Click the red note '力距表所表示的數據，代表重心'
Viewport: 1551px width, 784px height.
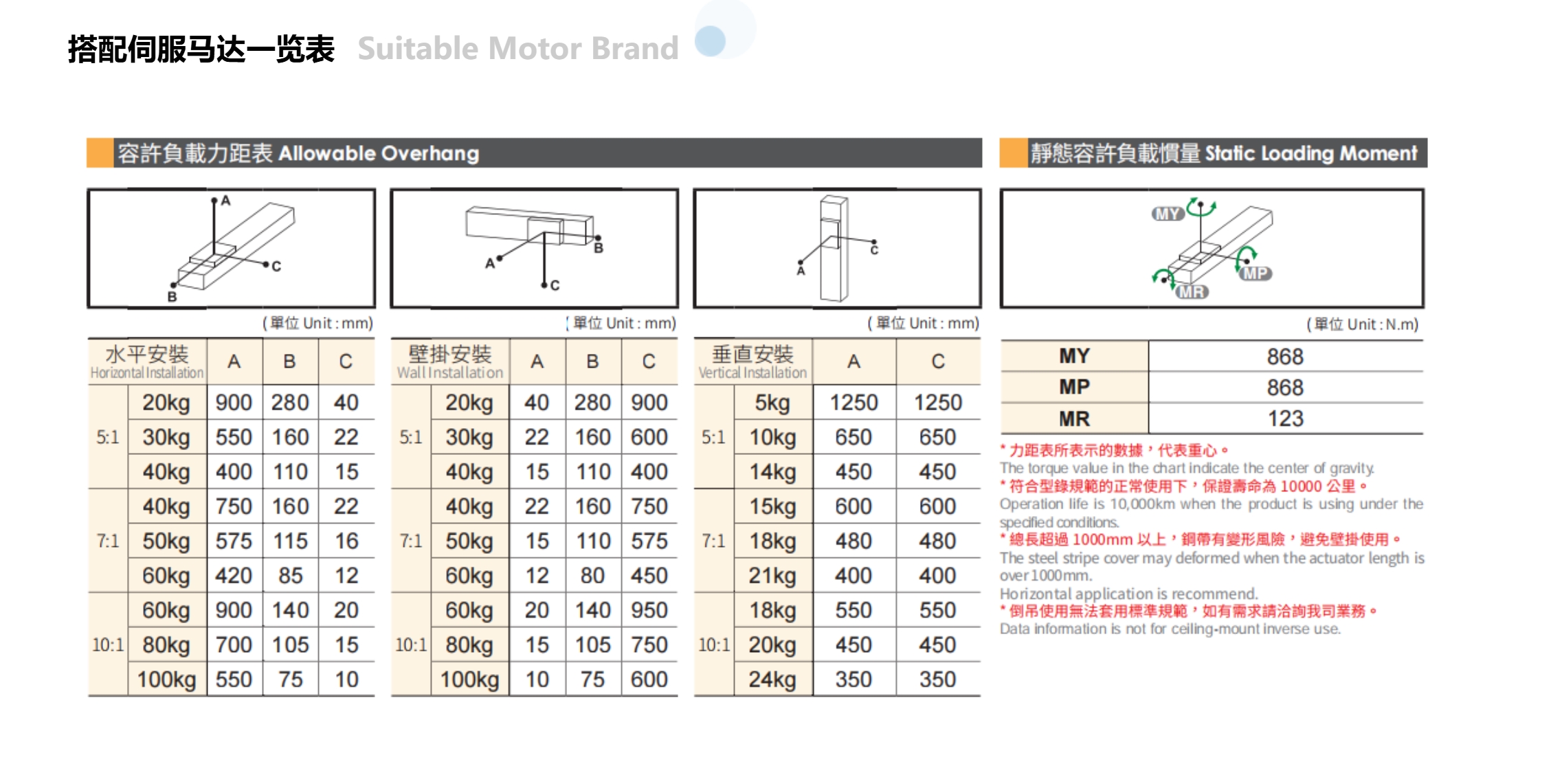(x=1114, y=451)
